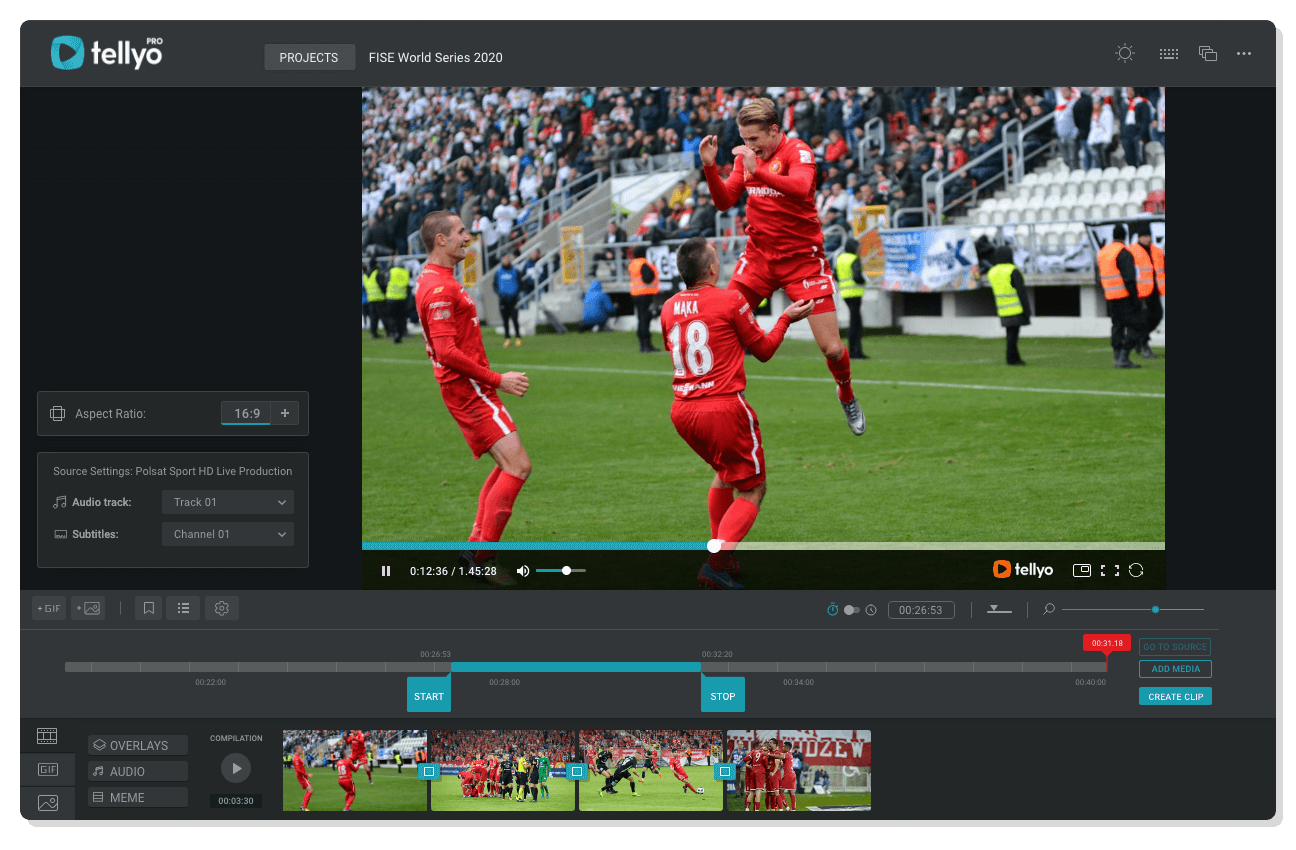This screenshot has width=1296, height=850.
Task: Click the clock icon beside the toggle
Action: tap(871, 610)
